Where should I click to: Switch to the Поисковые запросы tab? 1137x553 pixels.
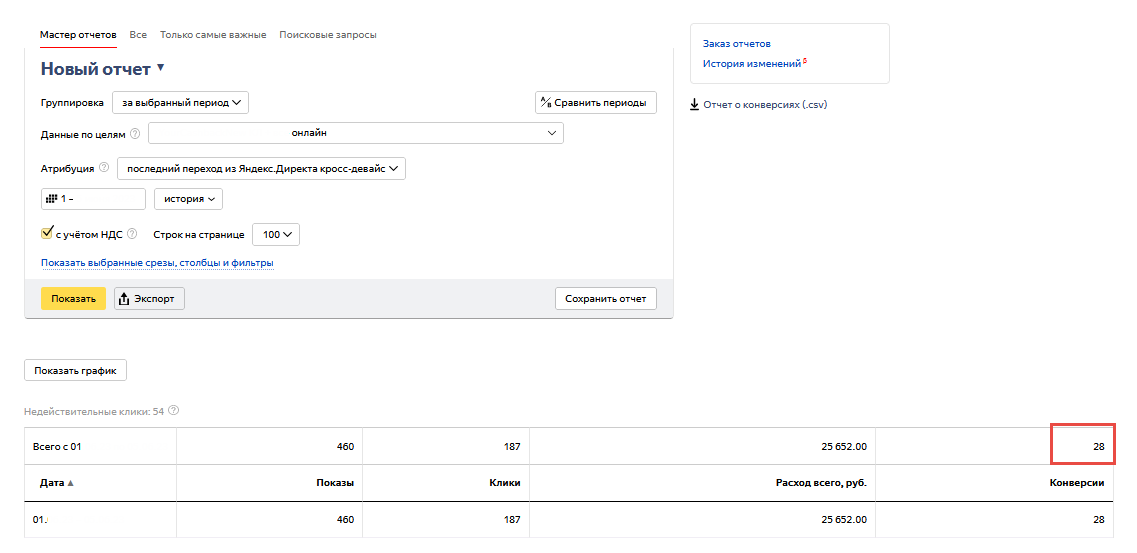327,35
